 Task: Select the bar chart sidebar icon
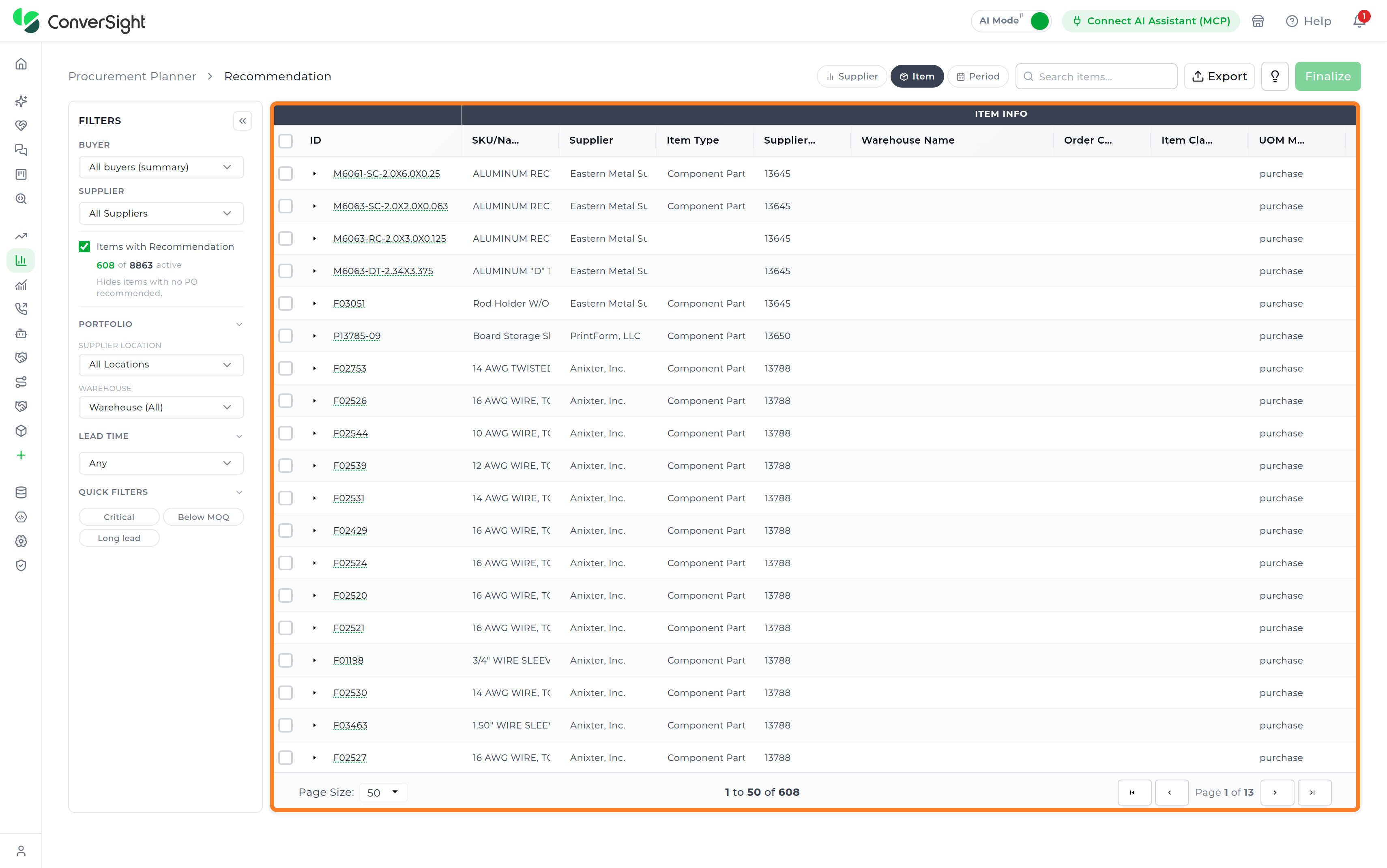[x=21, y=261]
